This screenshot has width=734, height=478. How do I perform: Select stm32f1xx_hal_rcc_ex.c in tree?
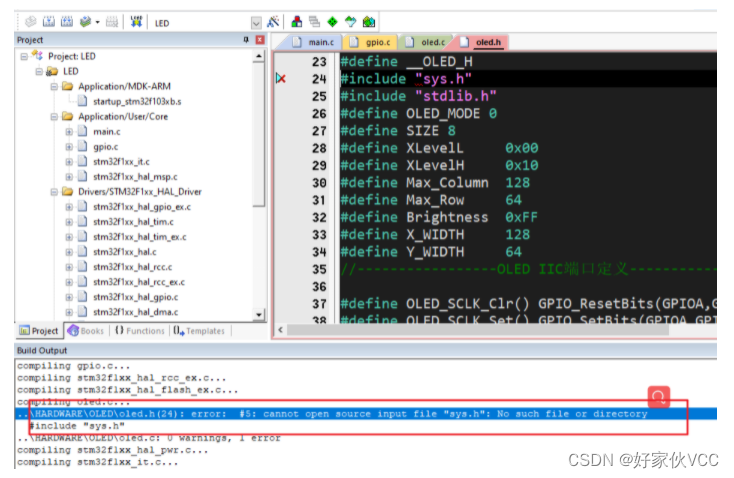(x=139, y=282)
